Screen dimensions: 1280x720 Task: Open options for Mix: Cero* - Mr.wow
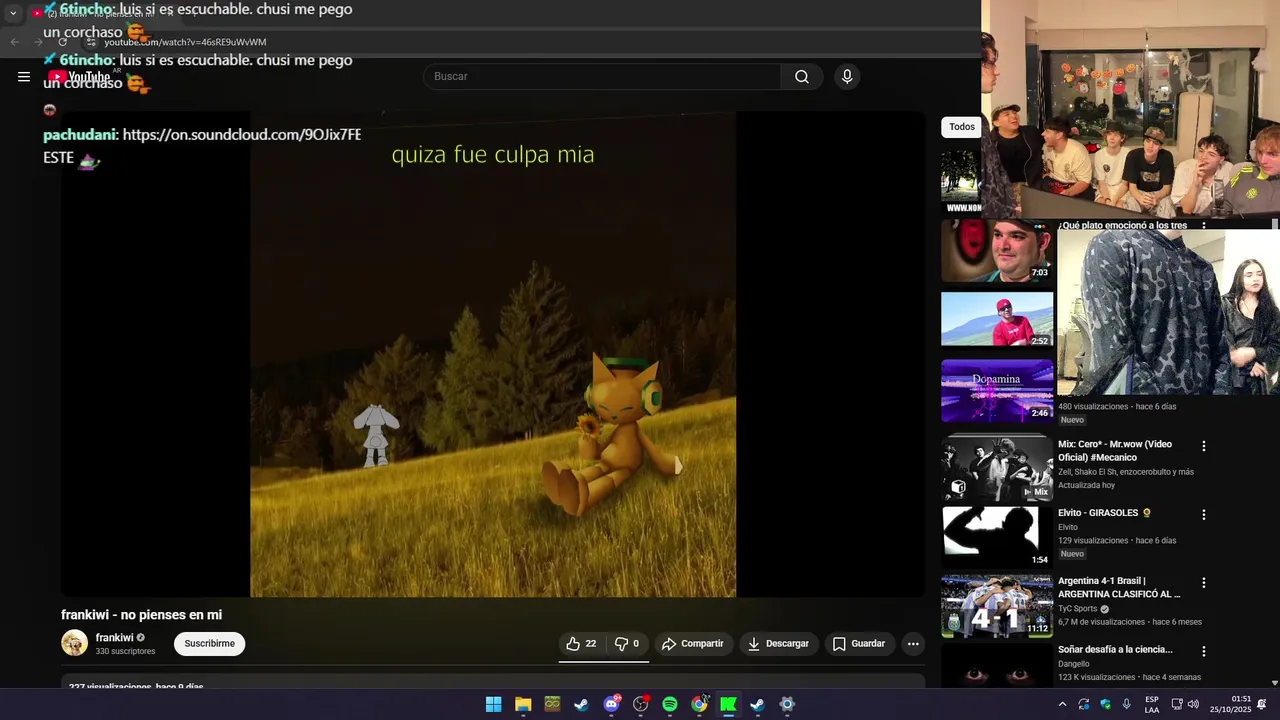(1204, 446)
